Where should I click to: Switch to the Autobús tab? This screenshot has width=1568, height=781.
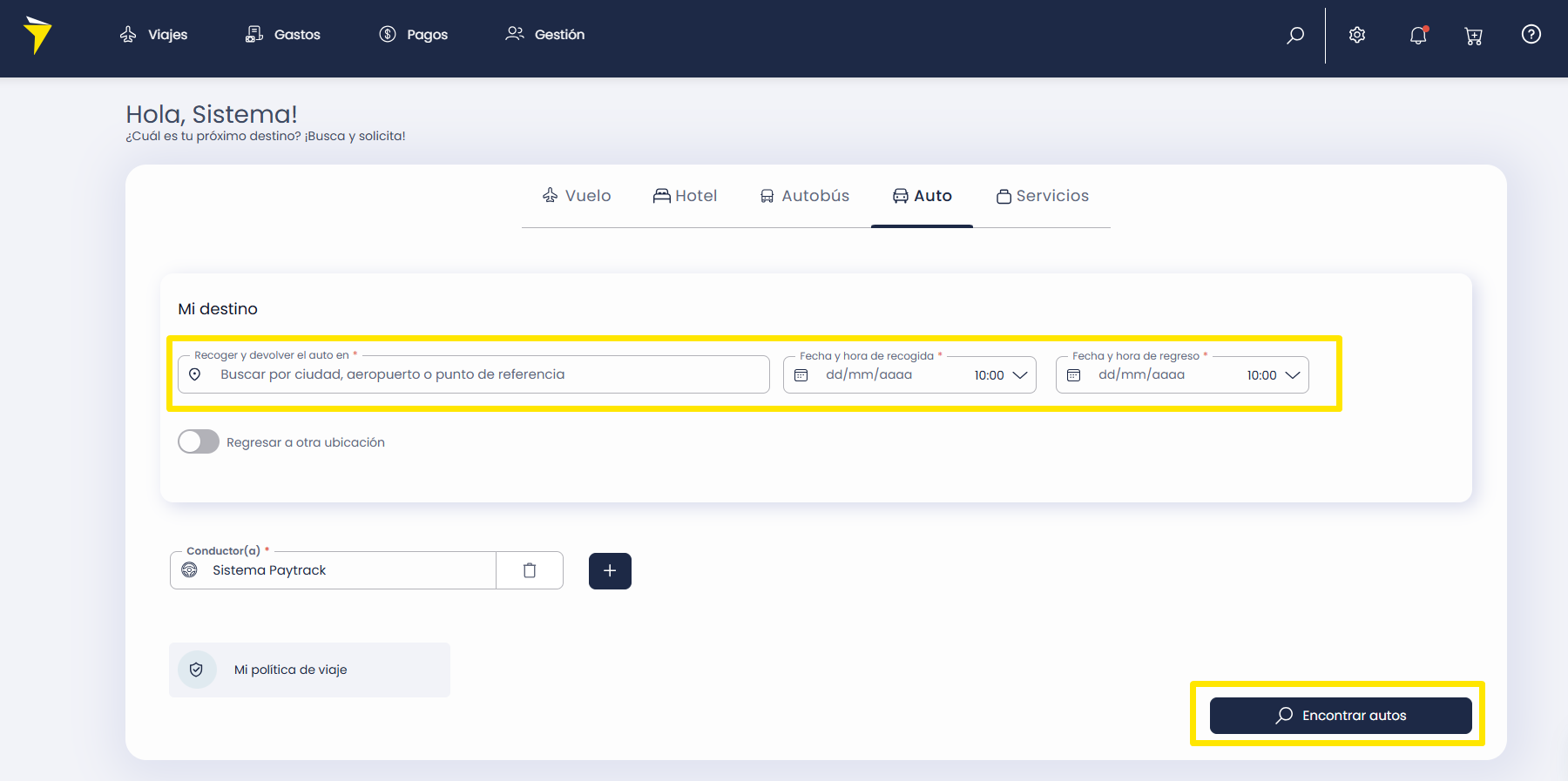pos(805,196)
